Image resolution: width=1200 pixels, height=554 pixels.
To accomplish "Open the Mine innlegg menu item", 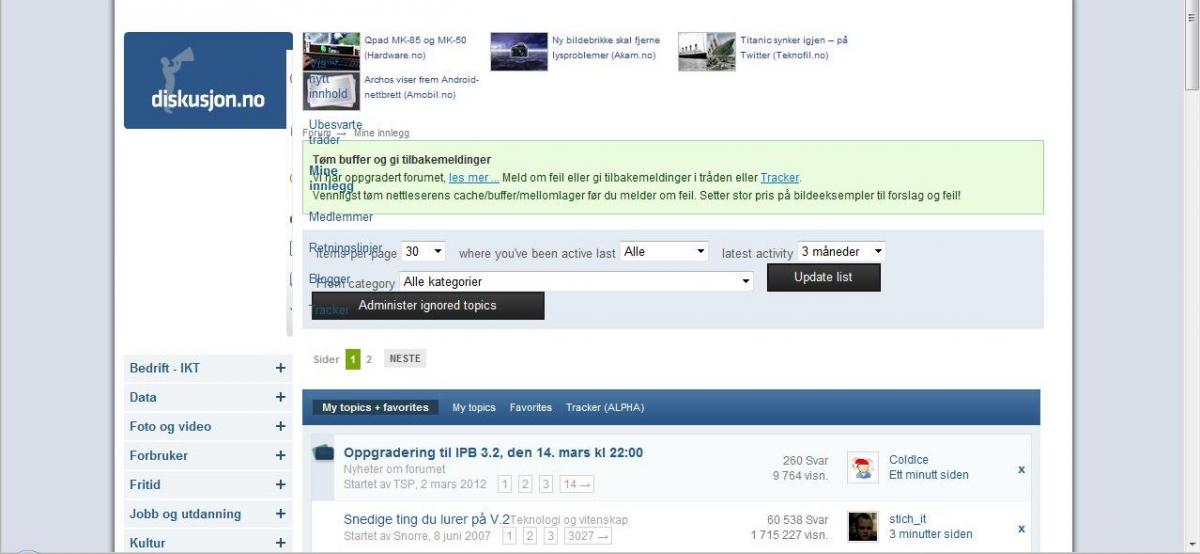I will coord(331,178).
